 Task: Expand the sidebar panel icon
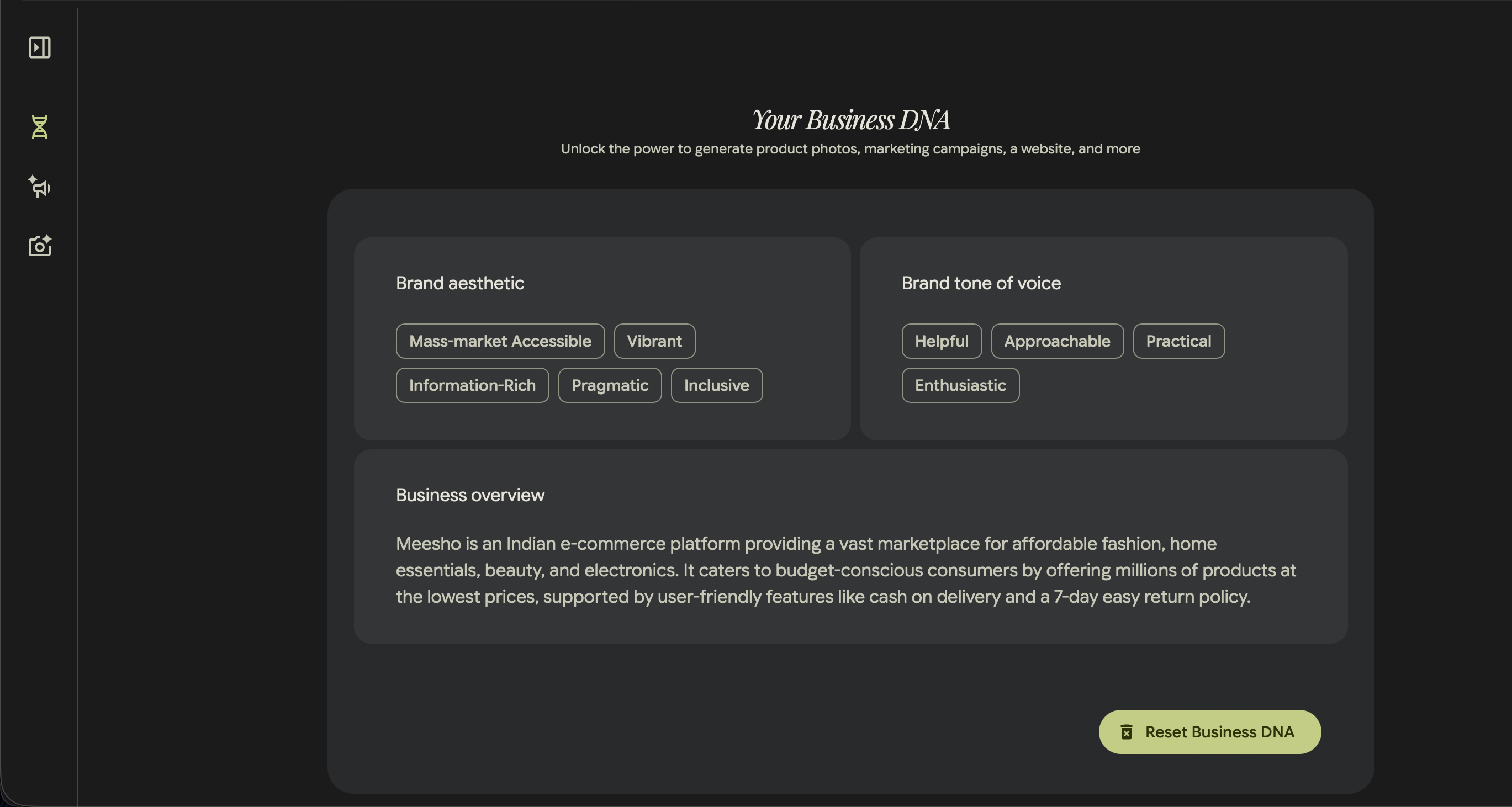[40, 47]
